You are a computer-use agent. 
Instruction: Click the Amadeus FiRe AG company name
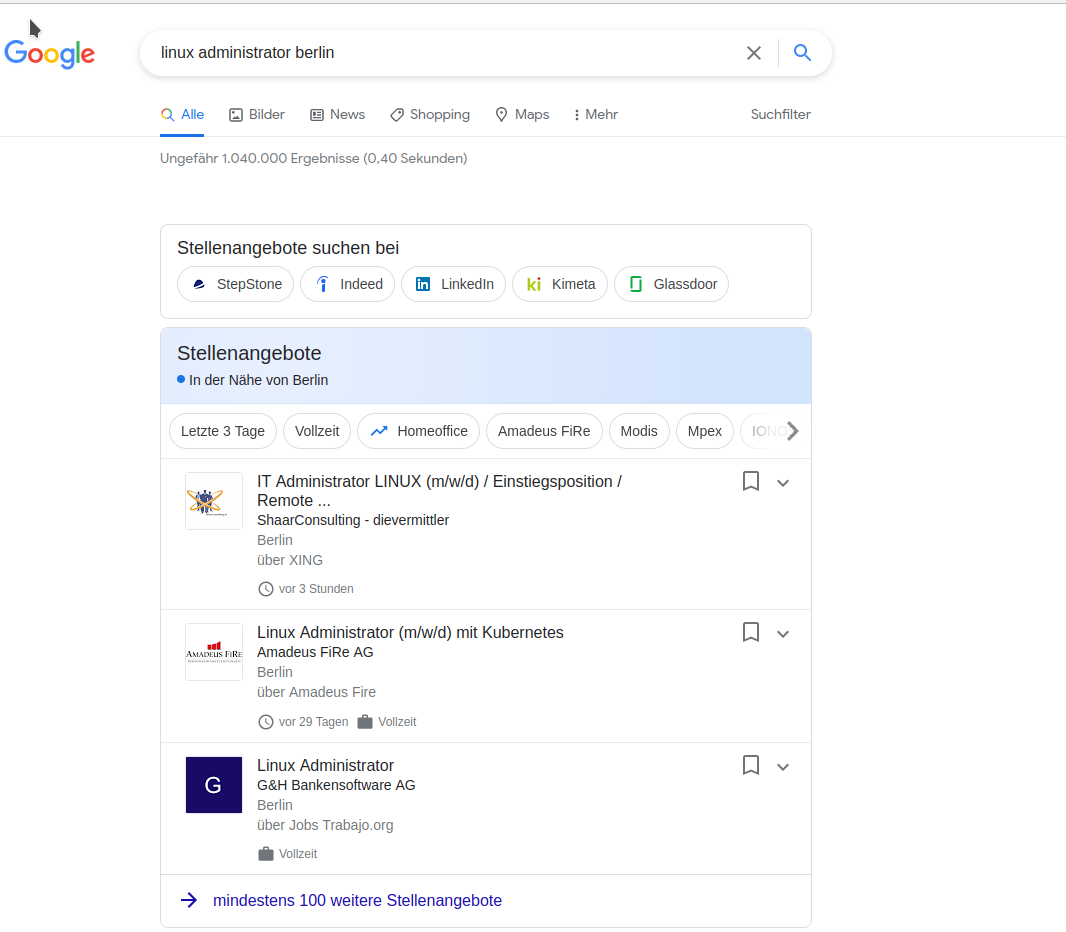click(x=315, y=652)
